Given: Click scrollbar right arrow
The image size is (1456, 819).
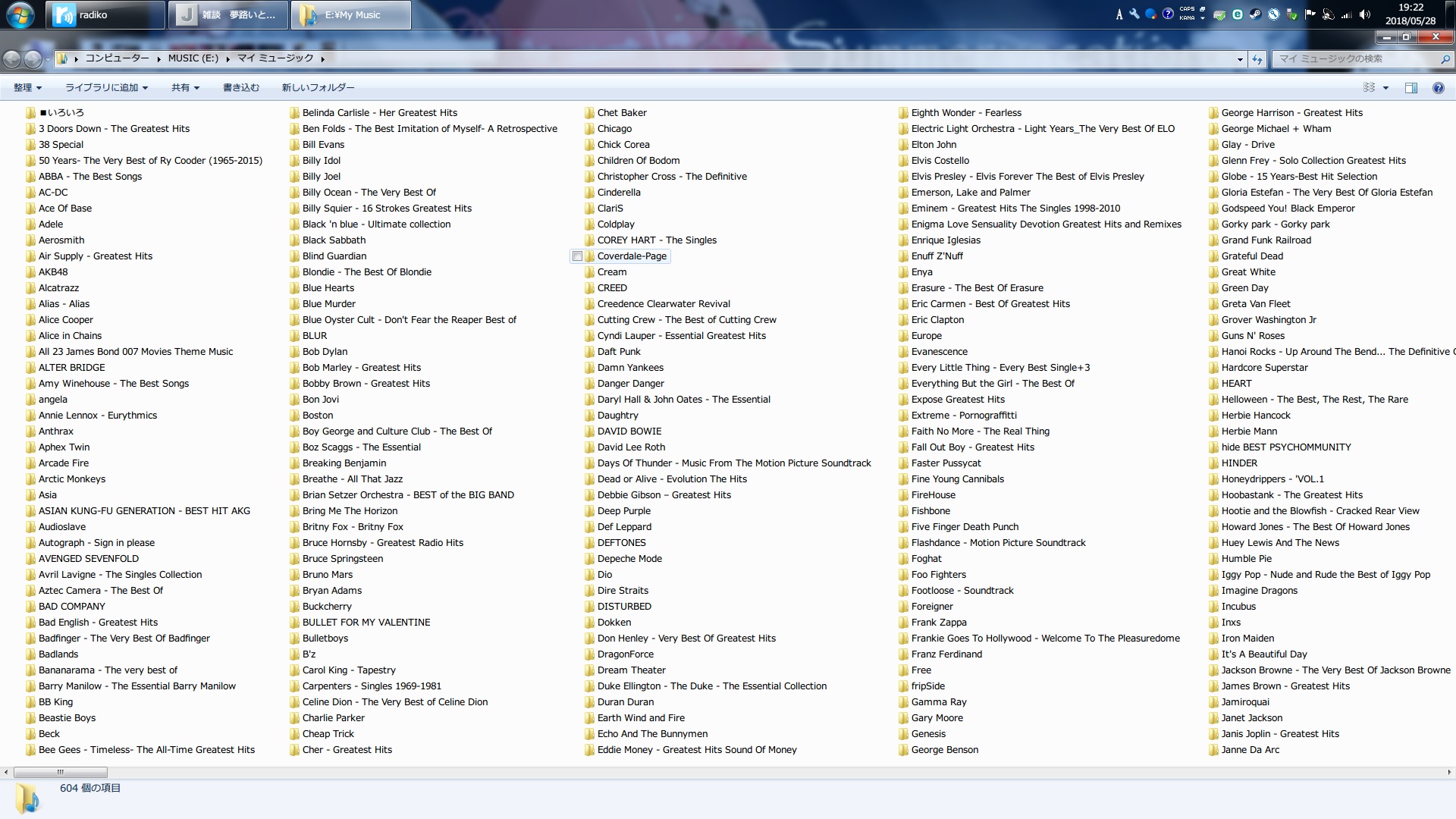Looking at the screenshot, I should click(x=1449, y=772).
